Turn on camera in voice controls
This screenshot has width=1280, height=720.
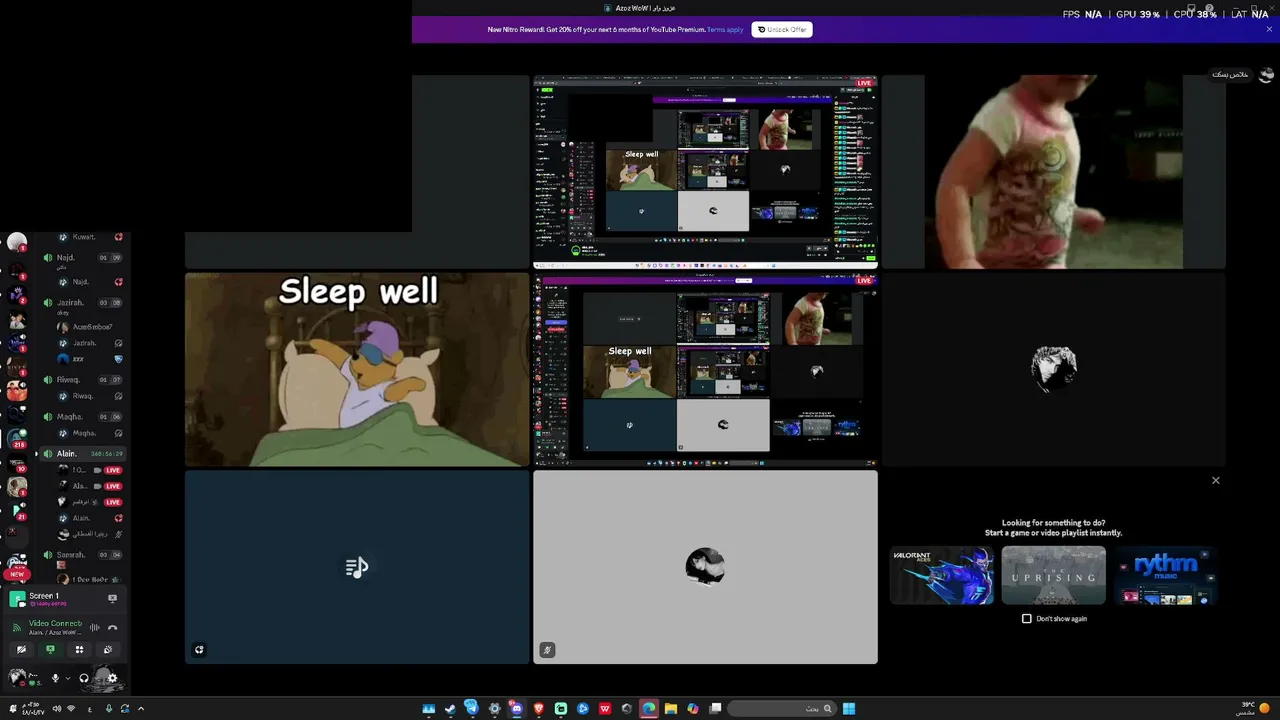[21, 650]
